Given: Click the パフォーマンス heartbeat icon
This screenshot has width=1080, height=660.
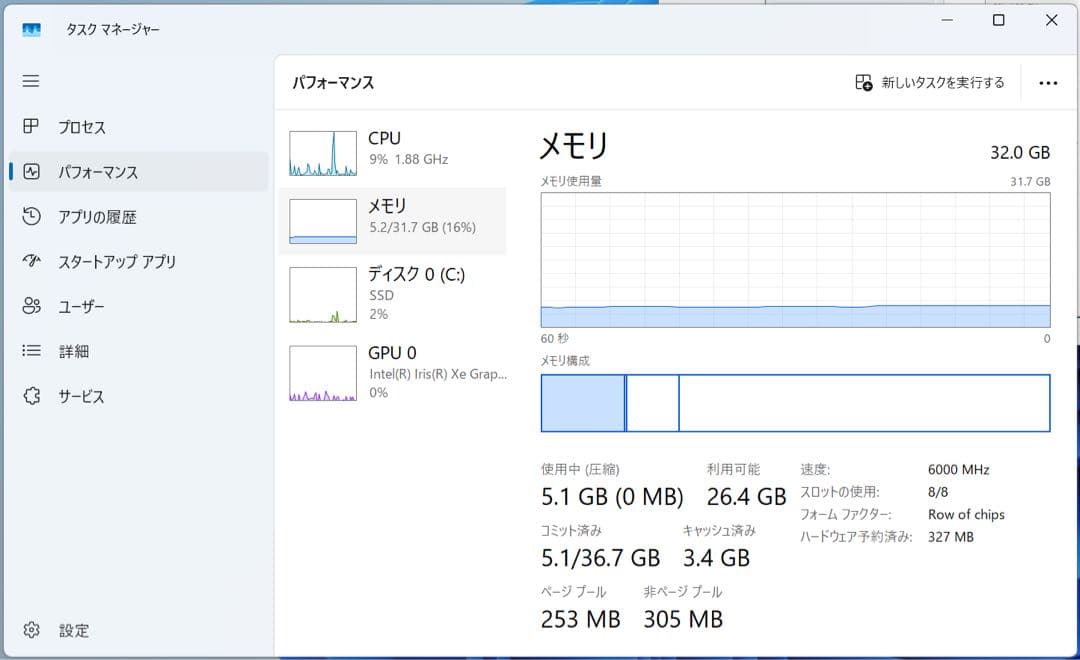Looking at the screenshot, I should point(31,172).
